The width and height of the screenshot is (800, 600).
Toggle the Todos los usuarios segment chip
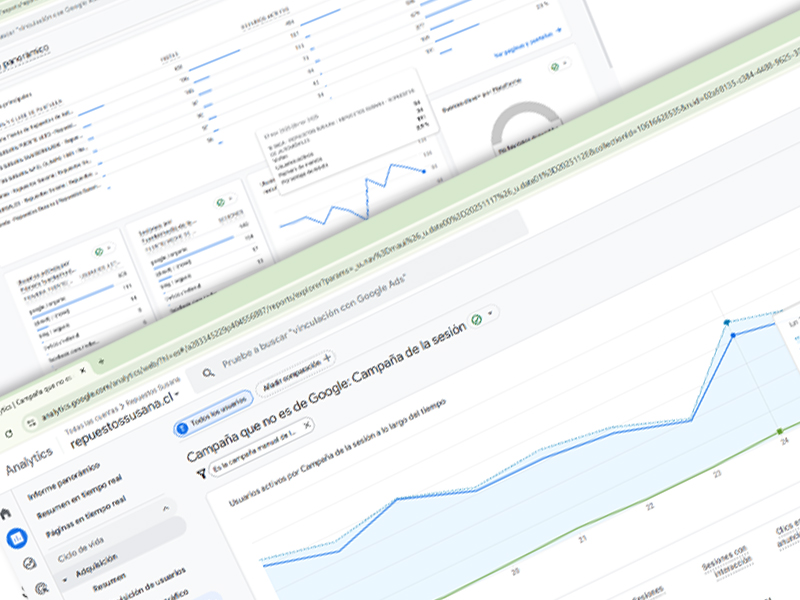[x=212, y=410]
